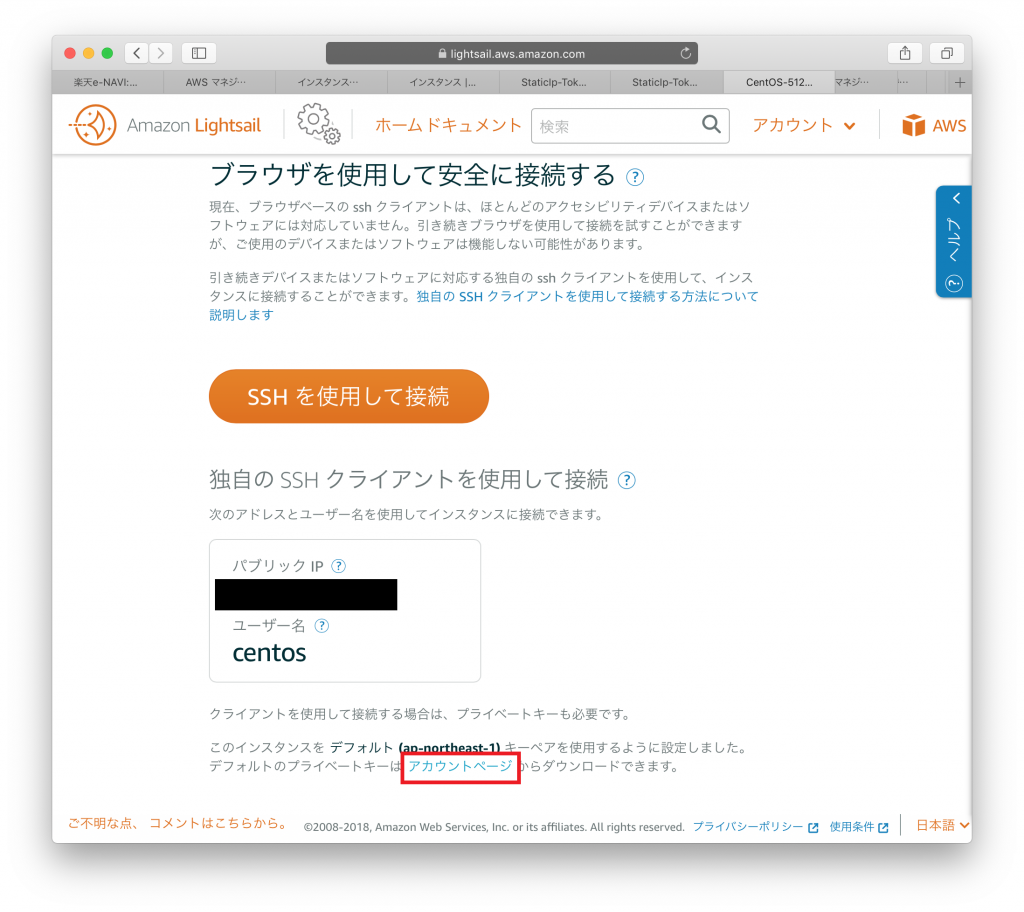Click the ブラウザを使用して安全に接続する heading
Screen dimensions: 1024x912
(413, 175)
